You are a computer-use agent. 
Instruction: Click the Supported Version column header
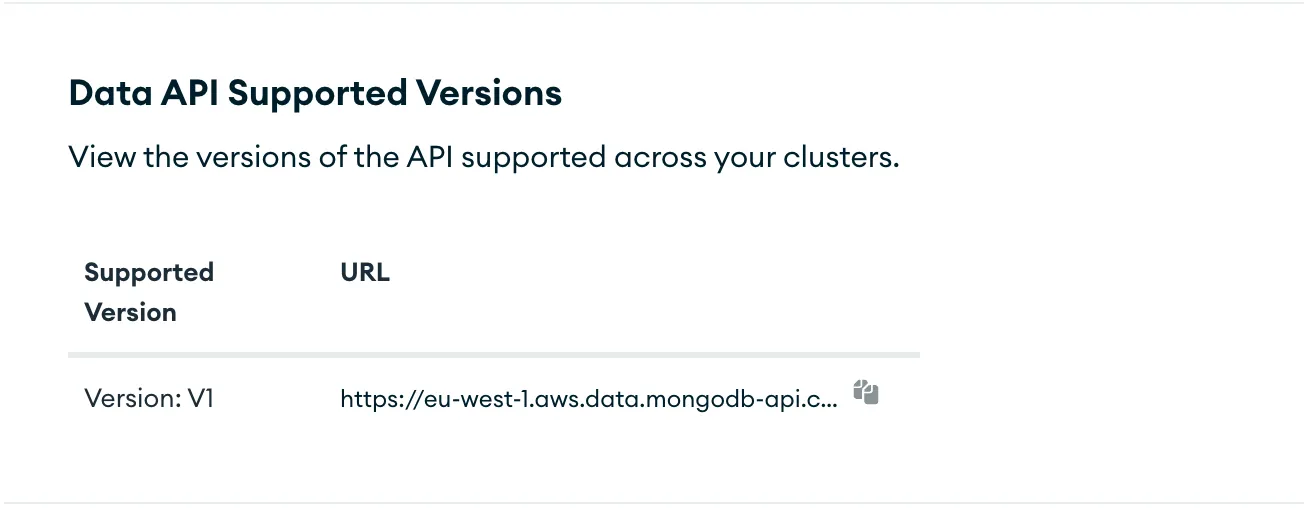149,292
